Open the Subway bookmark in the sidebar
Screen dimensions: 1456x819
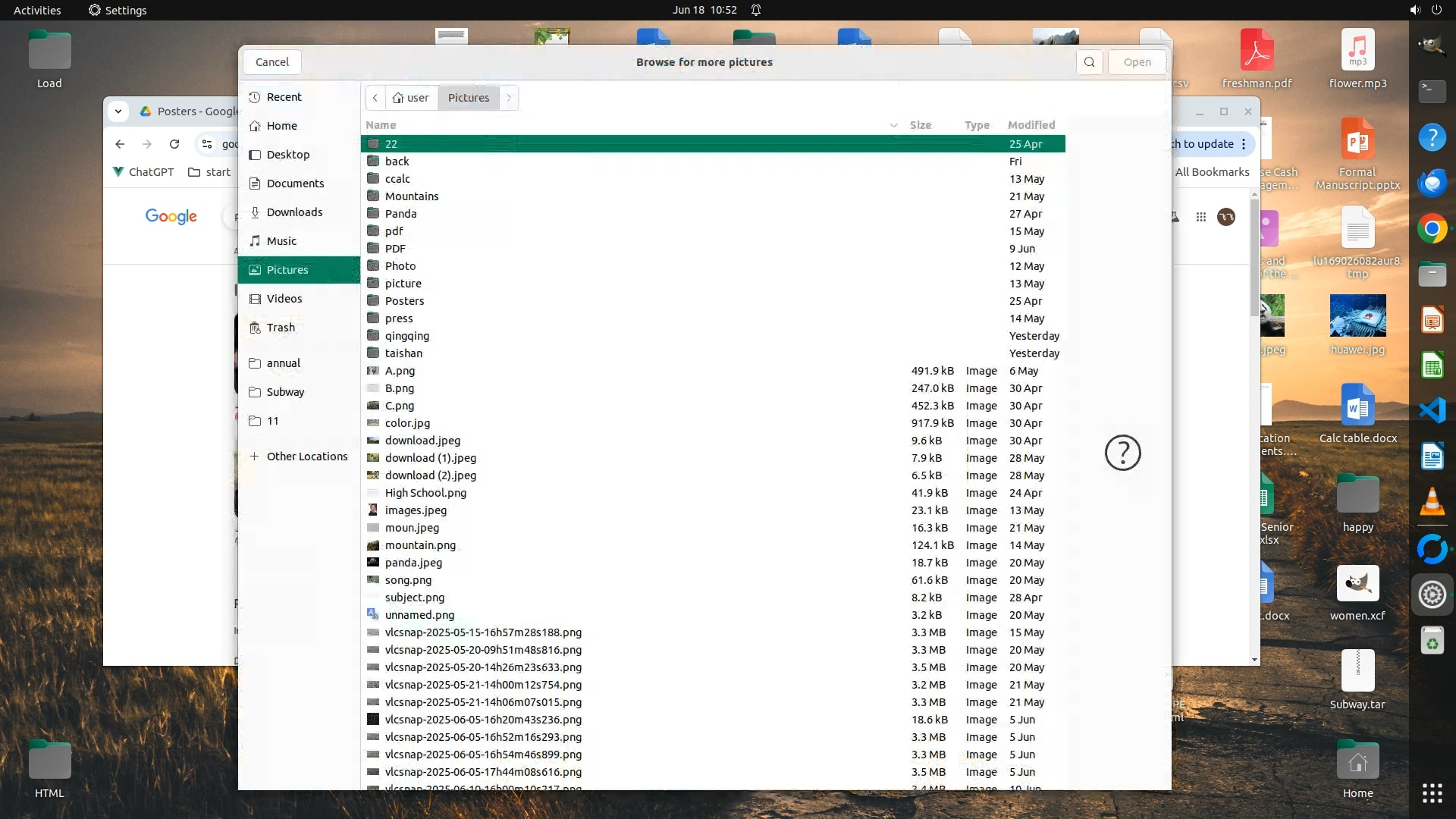(x=285, y=392)
